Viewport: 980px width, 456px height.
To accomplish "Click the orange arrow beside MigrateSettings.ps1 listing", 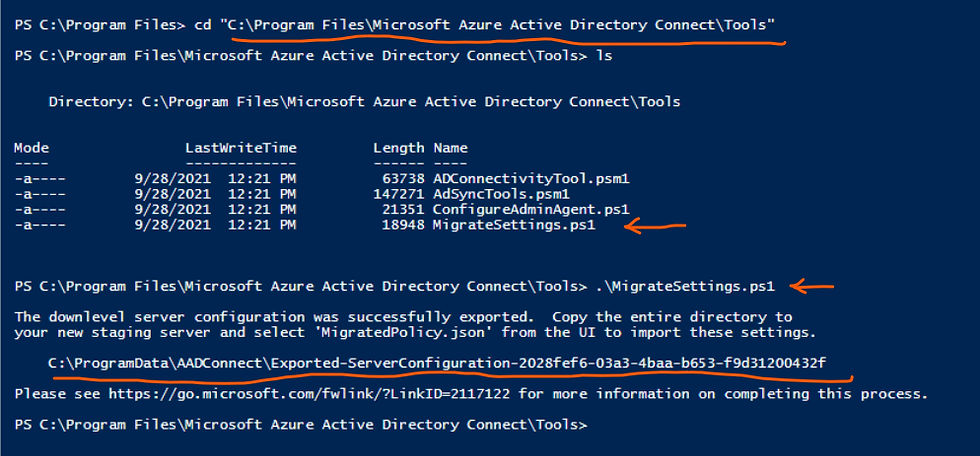I will coord(656,226).
